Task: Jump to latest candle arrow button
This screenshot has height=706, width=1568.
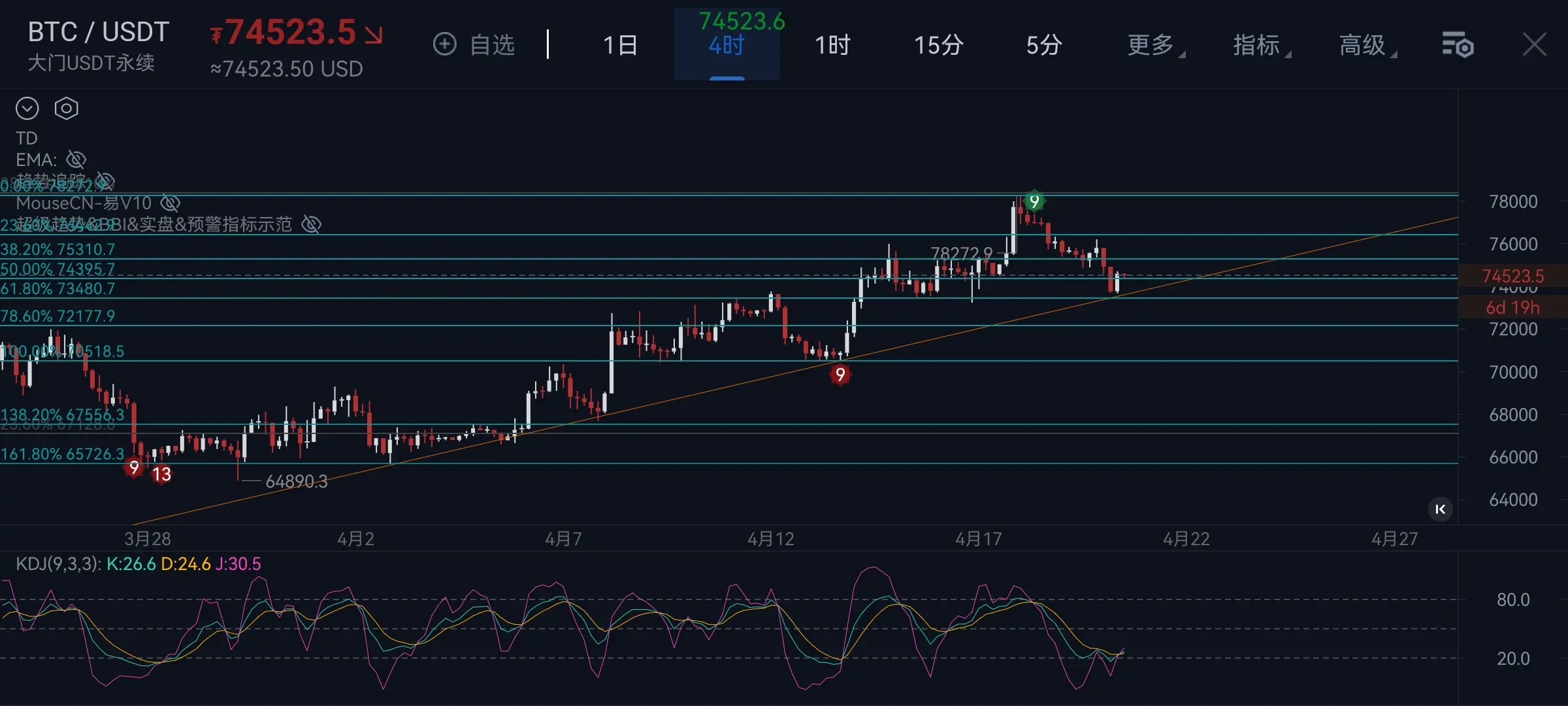Action: [x=1440, y=509]
